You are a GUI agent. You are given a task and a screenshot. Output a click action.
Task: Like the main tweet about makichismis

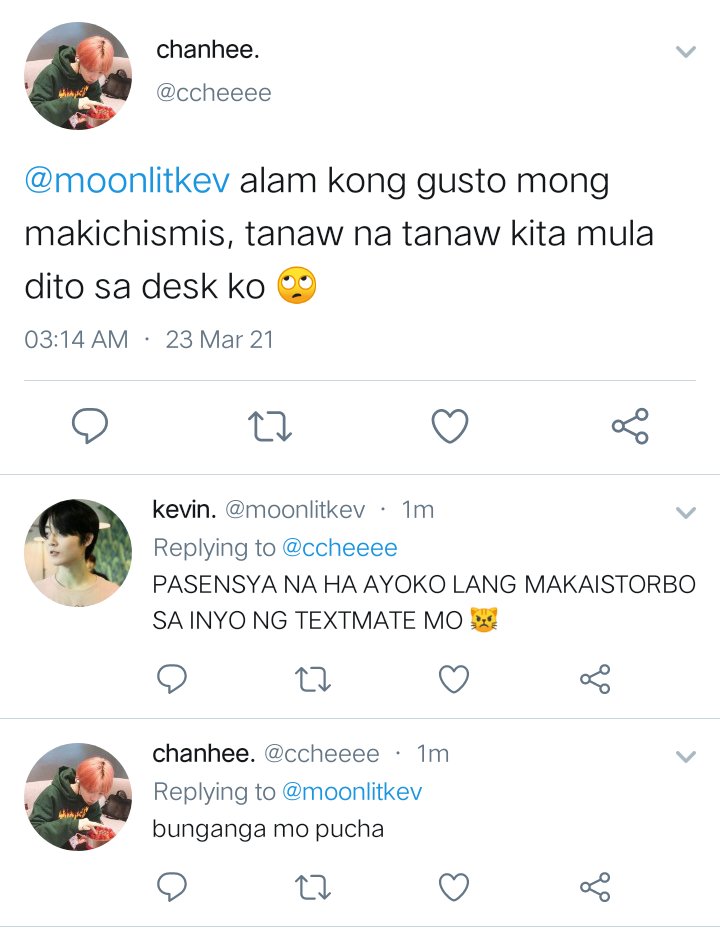[x=450, y=426]
